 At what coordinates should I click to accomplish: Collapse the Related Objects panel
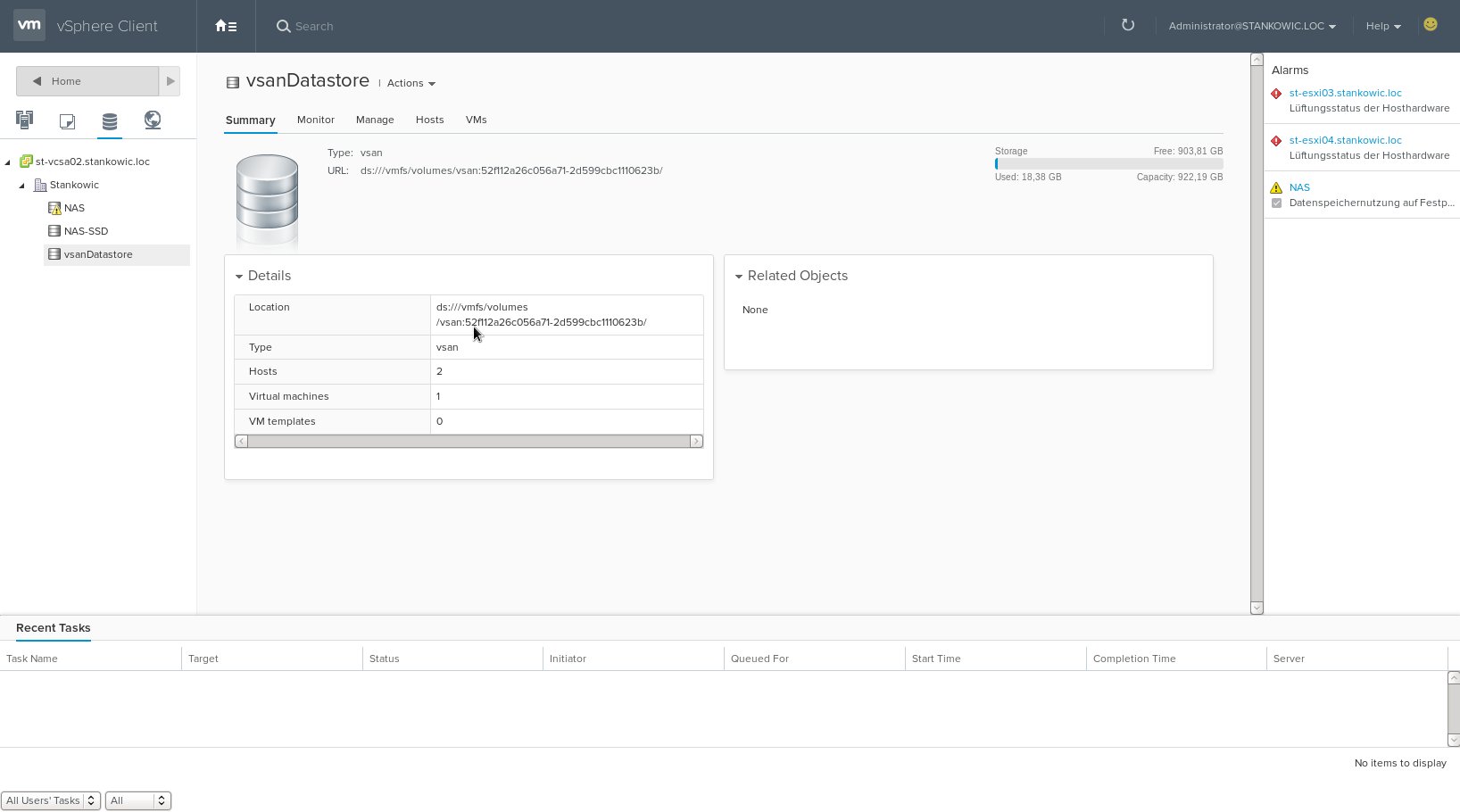click(739, 277)
